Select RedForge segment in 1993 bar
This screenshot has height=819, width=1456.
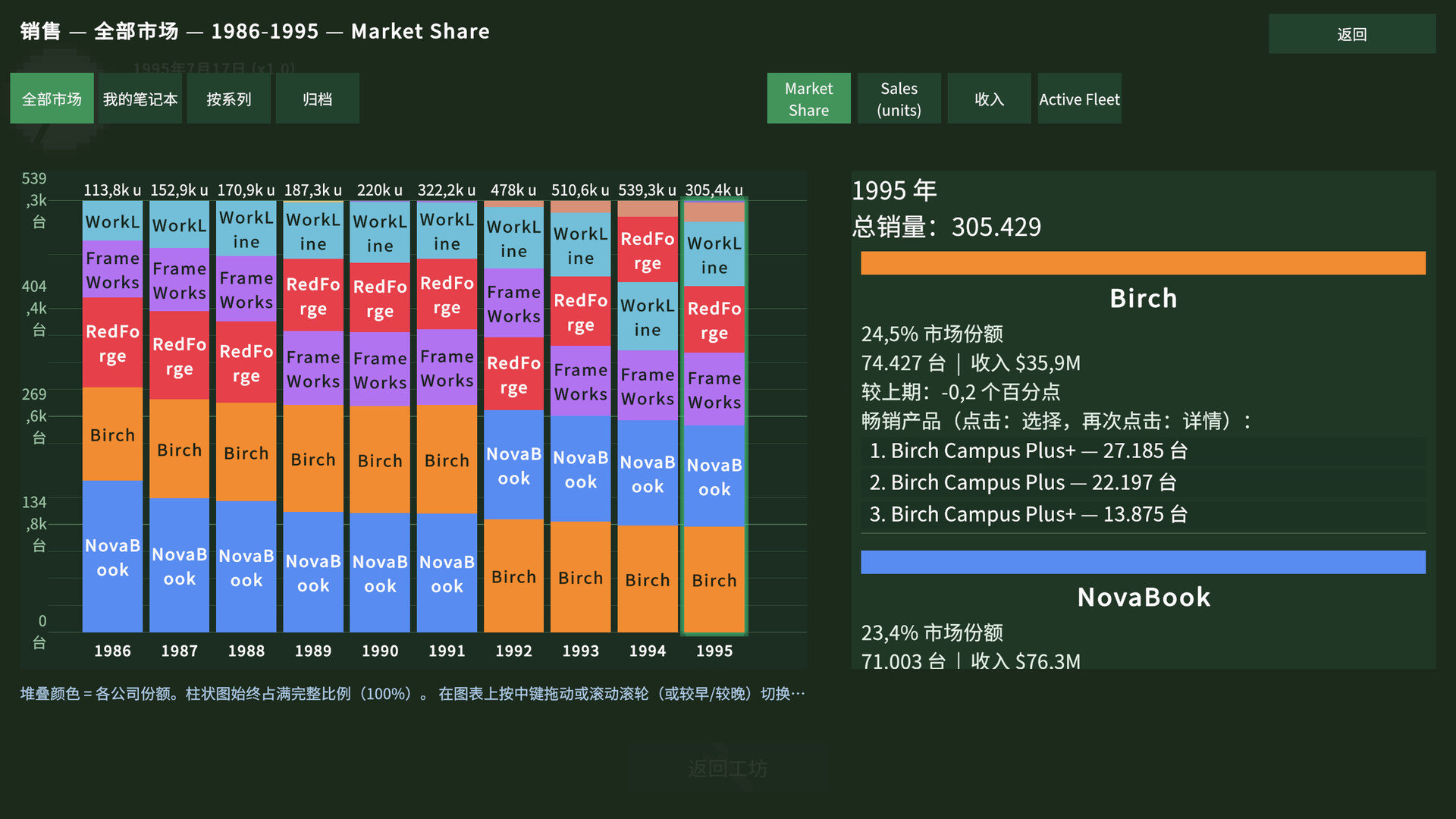point(581,311)
